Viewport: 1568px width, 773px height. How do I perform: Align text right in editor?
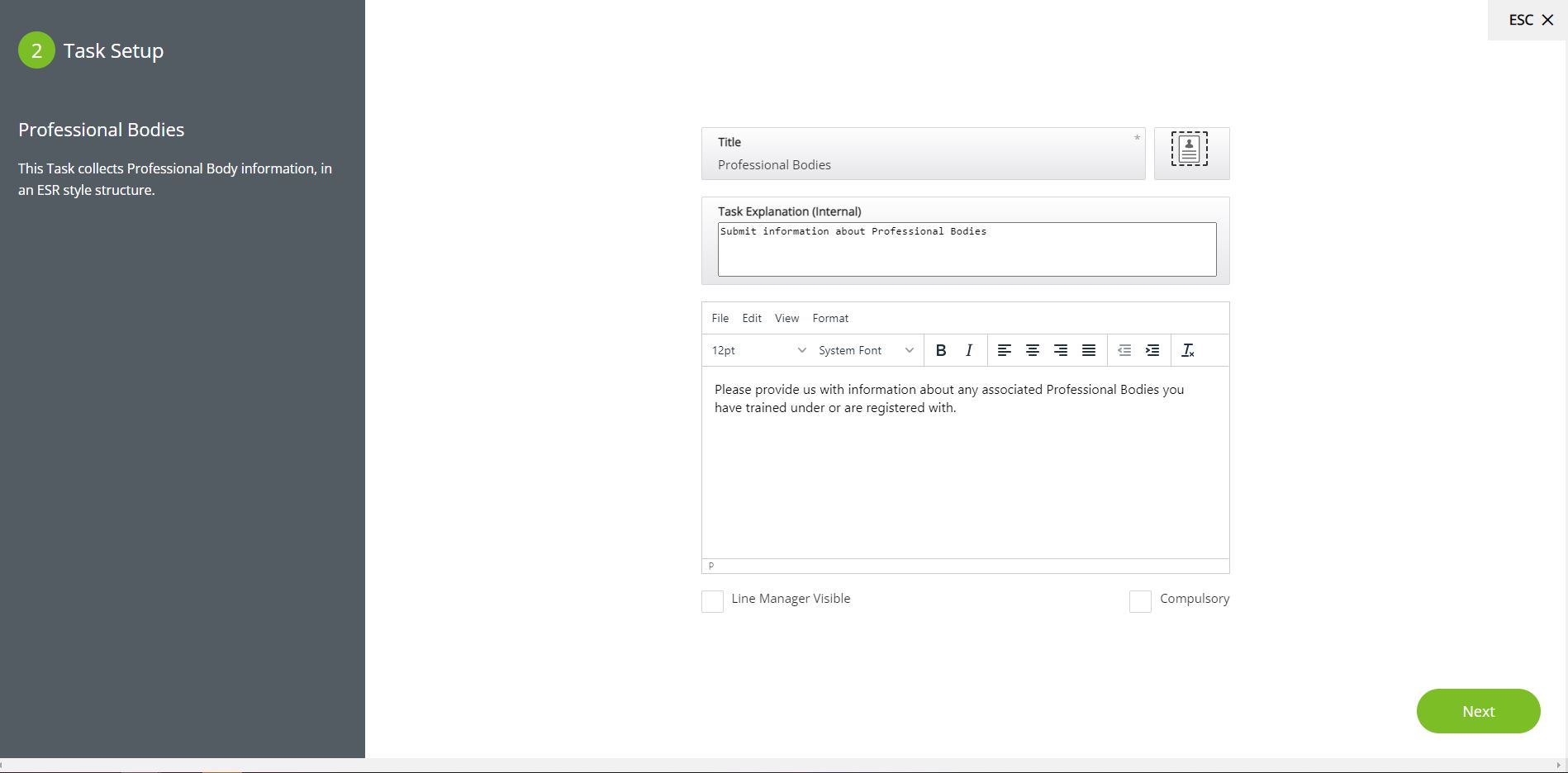(x=1060, y=350)
